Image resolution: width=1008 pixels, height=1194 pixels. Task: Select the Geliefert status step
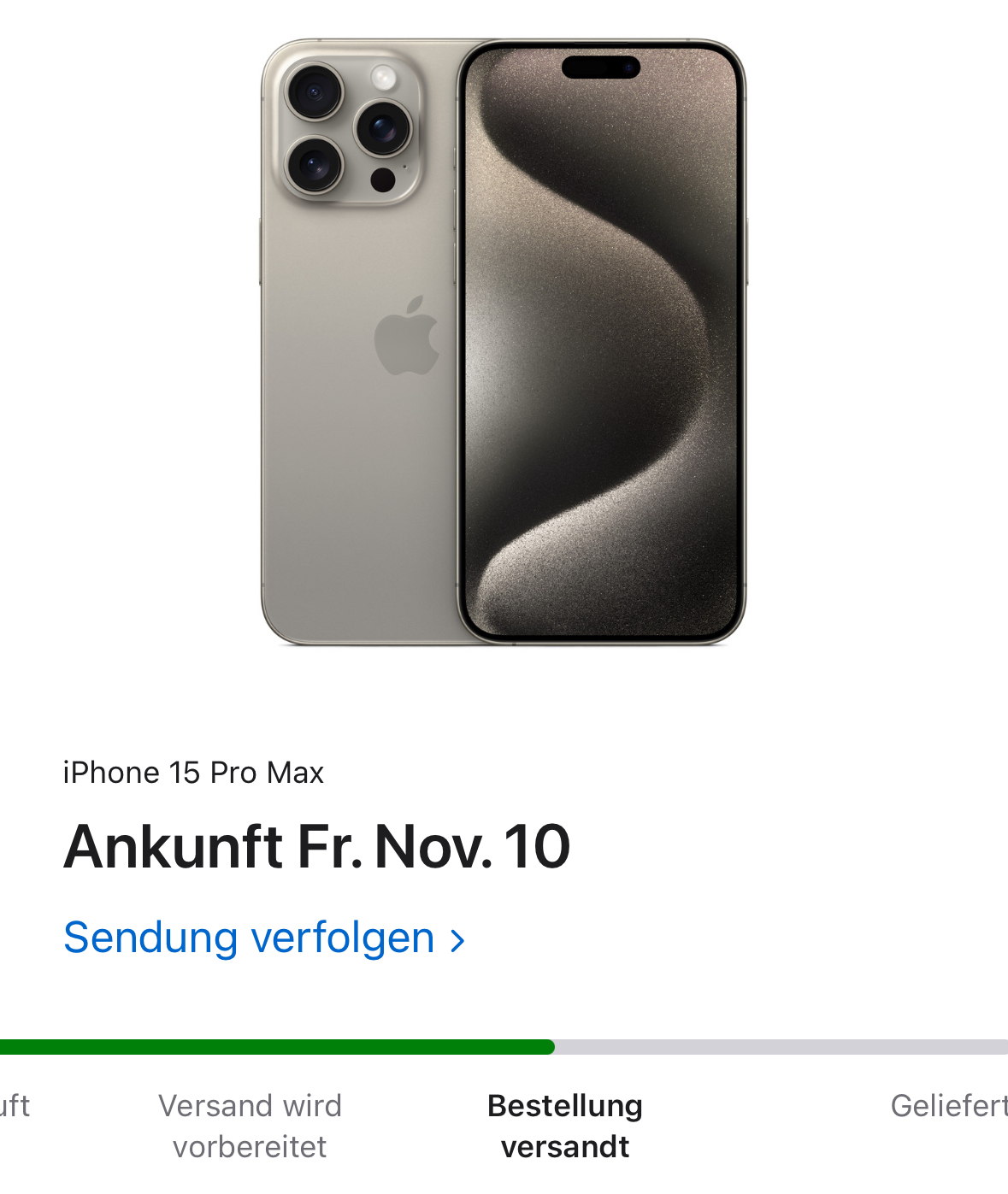(949, 1106)
